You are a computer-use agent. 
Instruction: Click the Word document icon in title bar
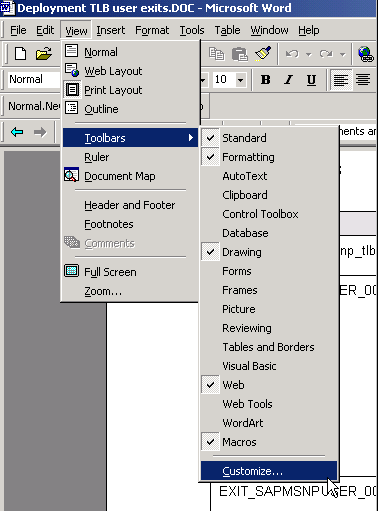coord(7,8)
